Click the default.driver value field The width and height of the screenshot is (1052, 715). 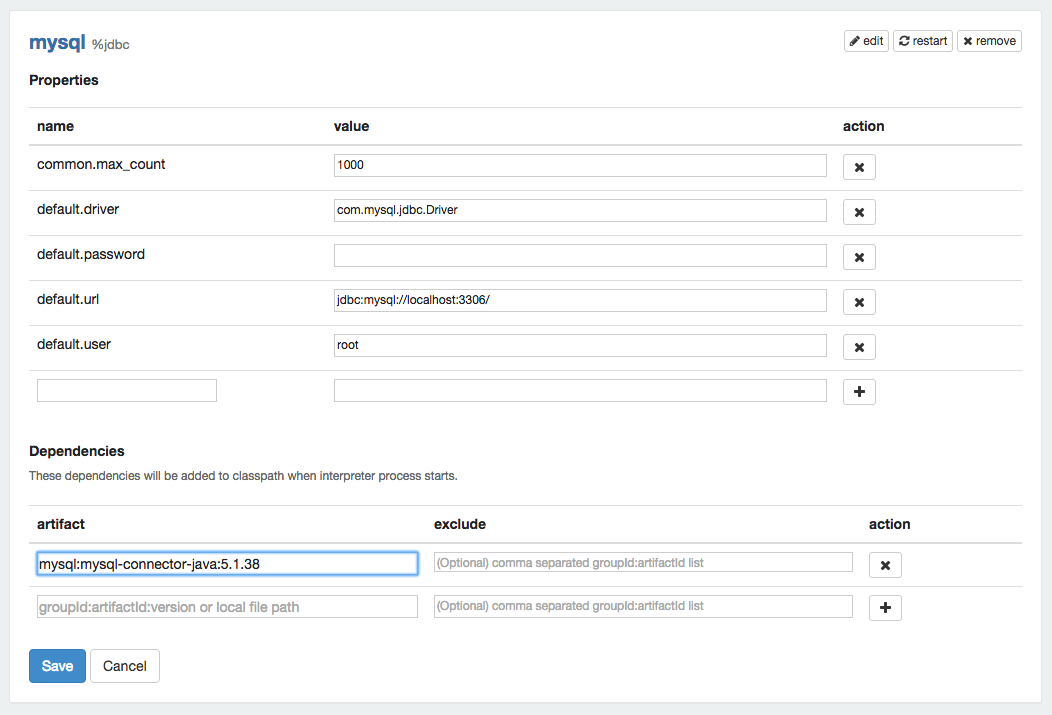click(x=580, y=210)
